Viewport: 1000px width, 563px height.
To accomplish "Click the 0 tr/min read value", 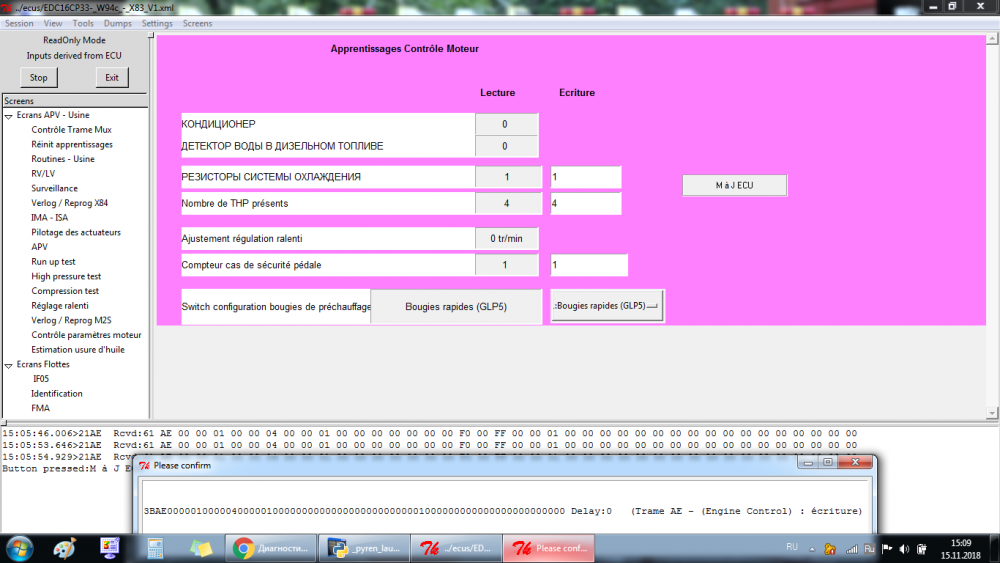I will point(506,238).
